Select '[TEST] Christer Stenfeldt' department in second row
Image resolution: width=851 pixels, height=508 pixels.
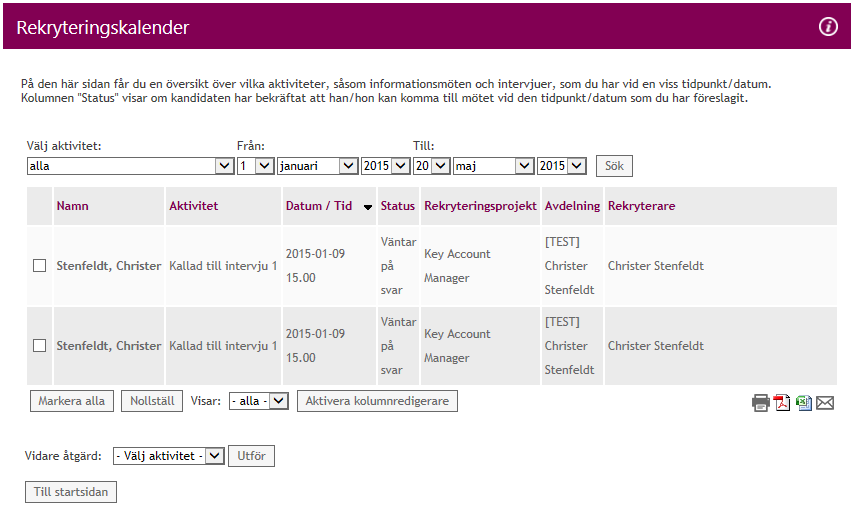[569, 346]
